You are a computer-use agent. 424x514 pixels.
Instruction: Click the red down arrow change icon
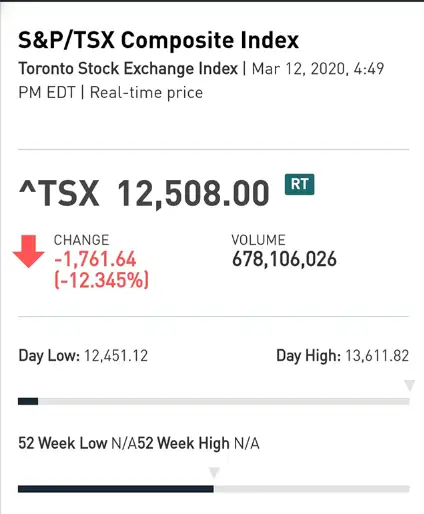pos(29,251)
